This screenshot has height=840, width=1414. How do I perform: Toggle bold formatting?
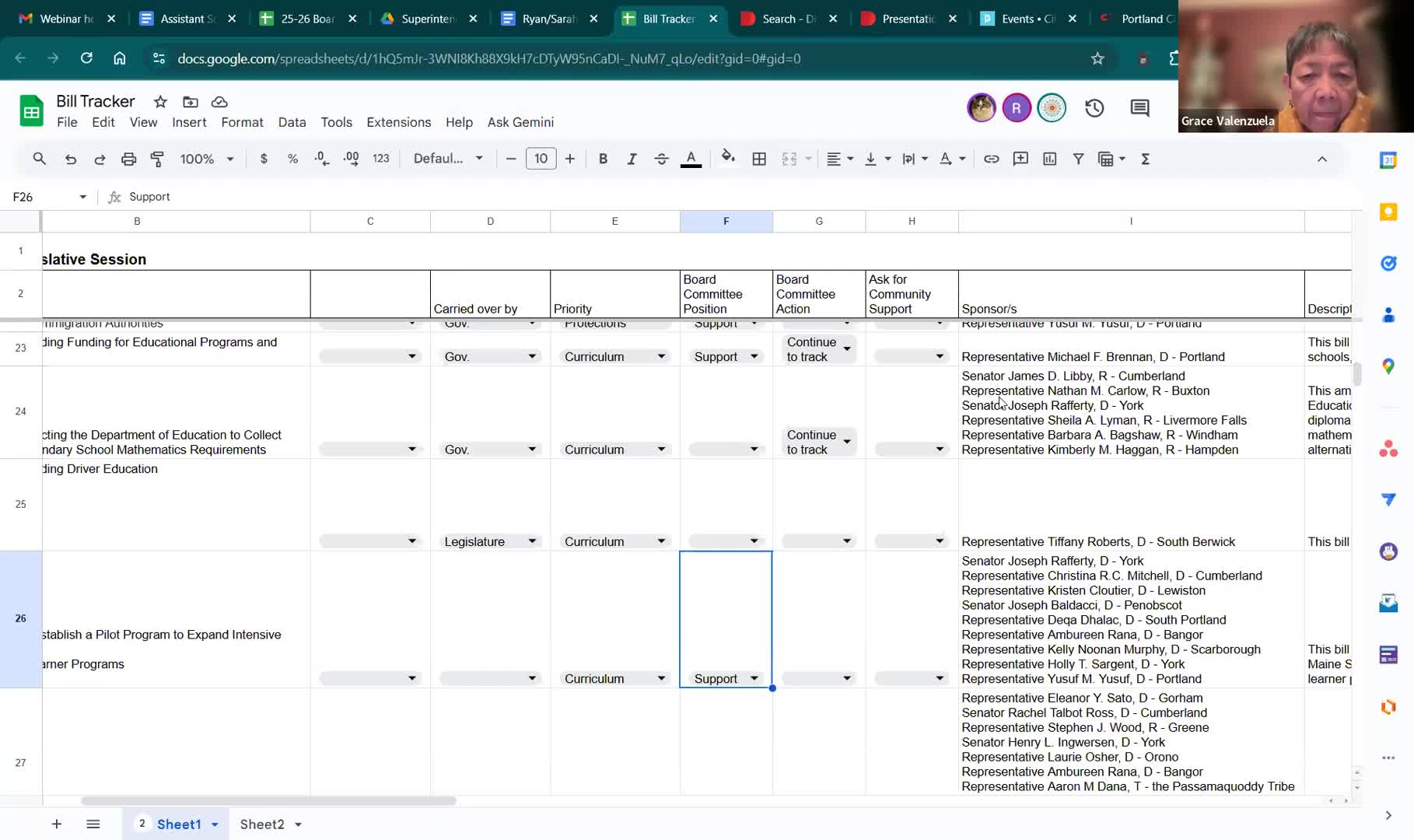point(603,159)
